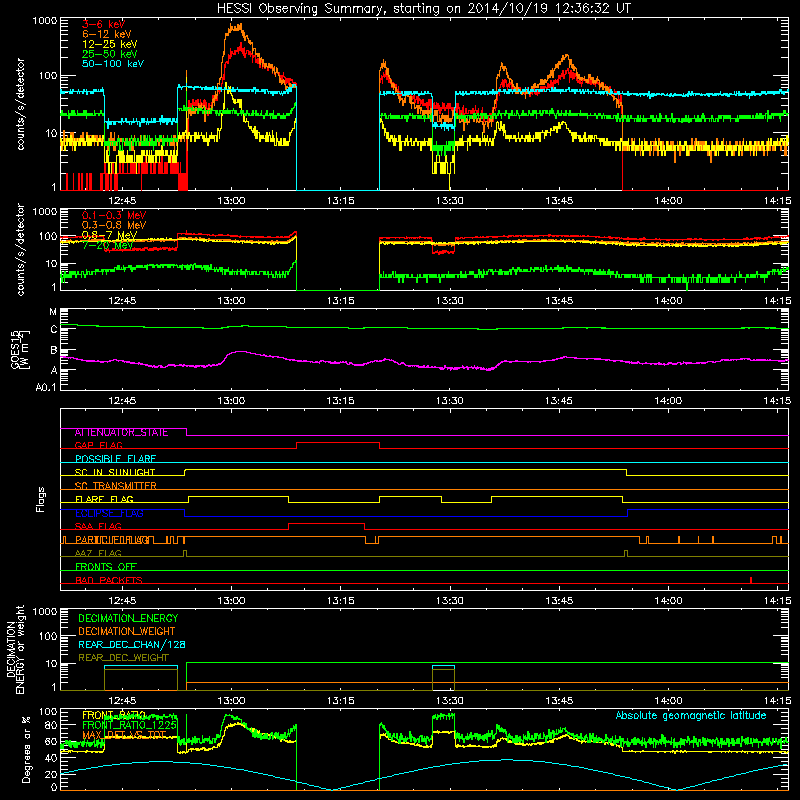
Task: Click the A0.1 label on GOES axis
Action: pyautogui.click(x=46, y=387)
